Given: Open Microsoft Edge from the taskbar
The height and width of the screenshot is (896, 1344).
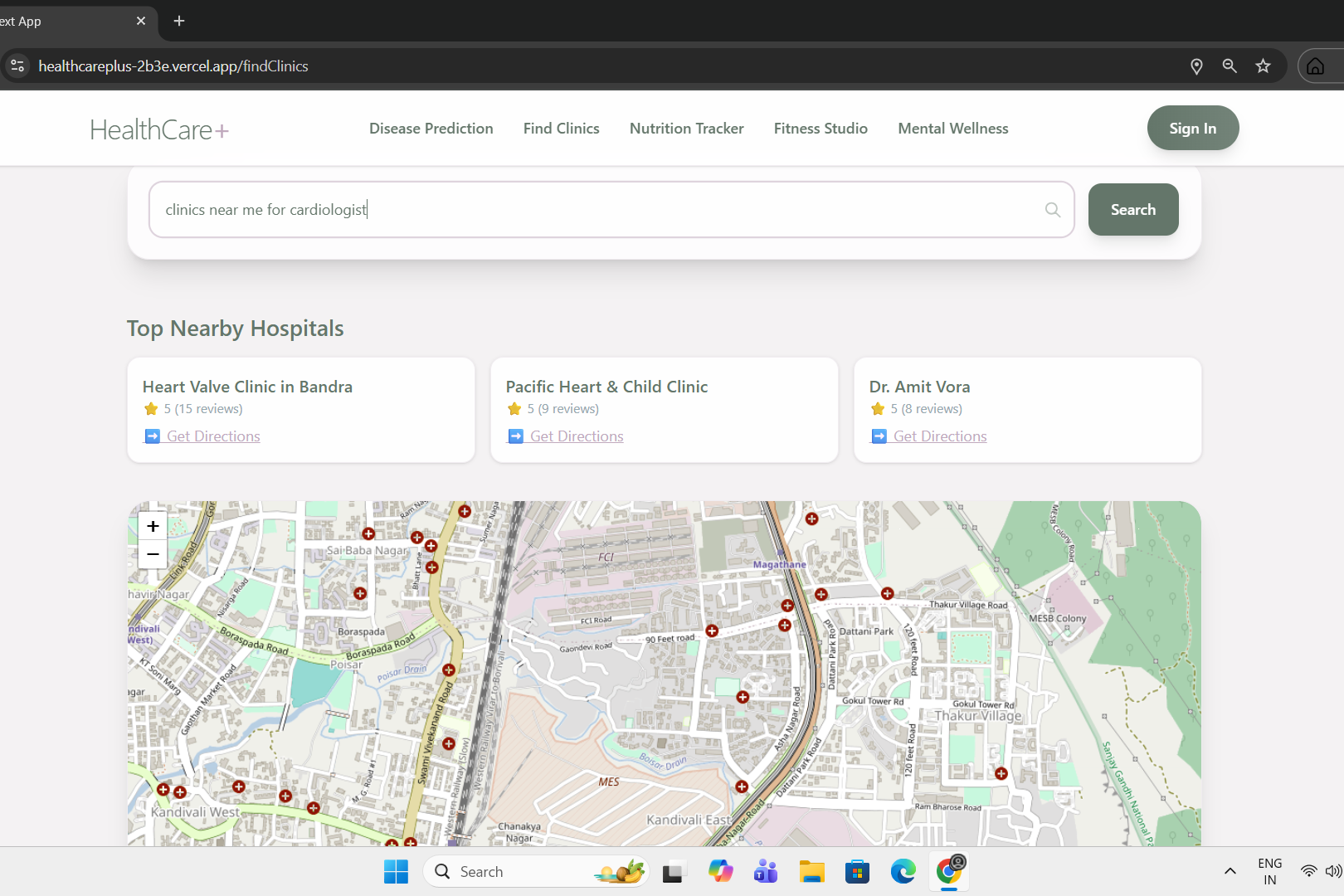Looking at the screenshot, I should point(903,871).
